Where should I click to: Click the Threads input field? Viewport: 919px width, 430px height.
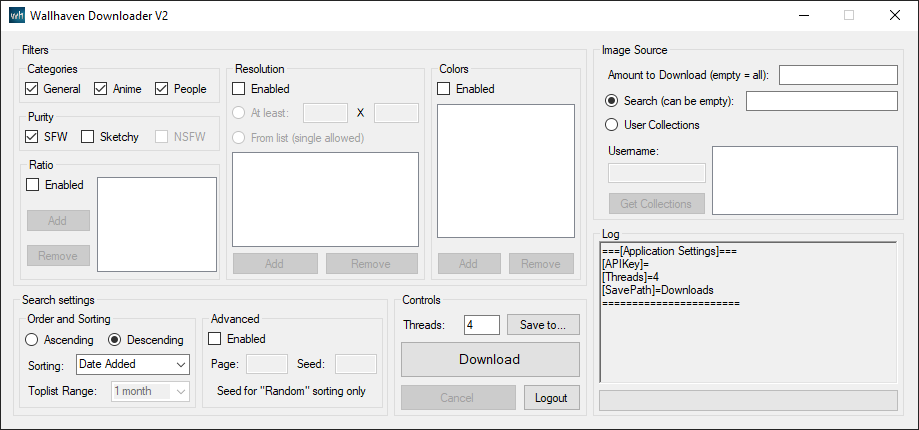click(x=482, y=325)
